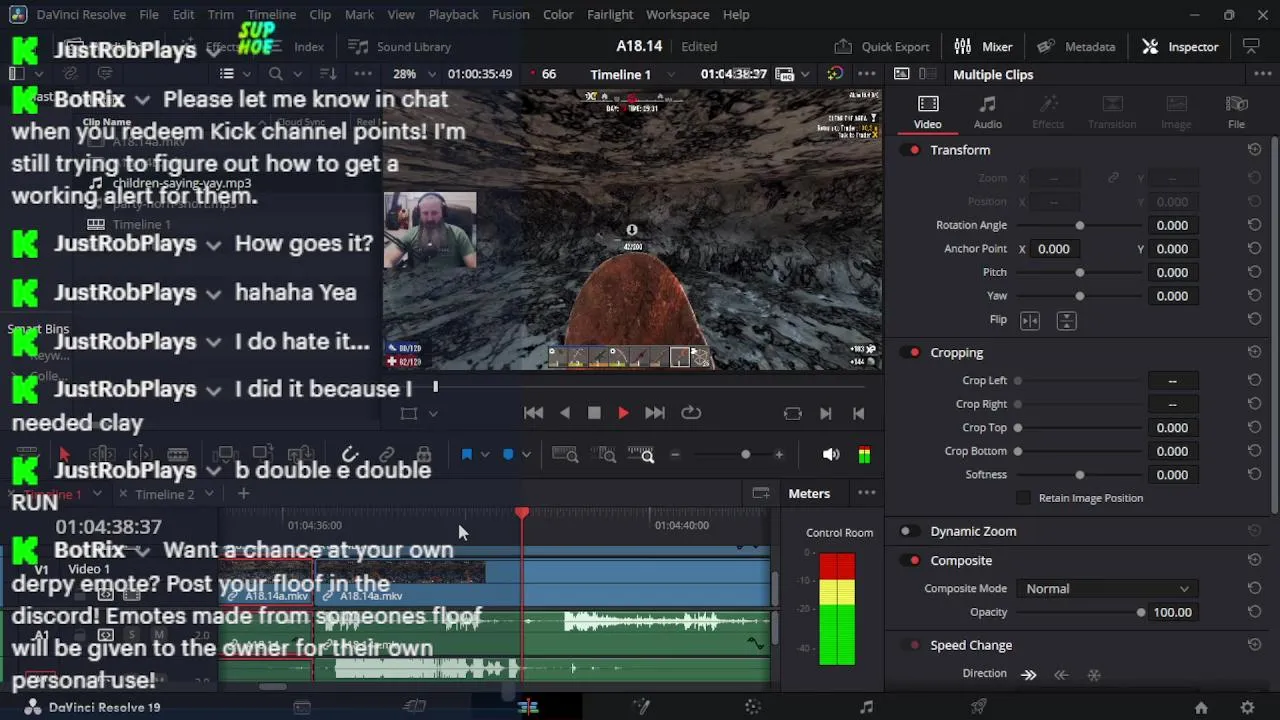Viewport: 1280px width, 720px height.
Task: Click the Crop Top value field
Action: (x=1172, y=428)
